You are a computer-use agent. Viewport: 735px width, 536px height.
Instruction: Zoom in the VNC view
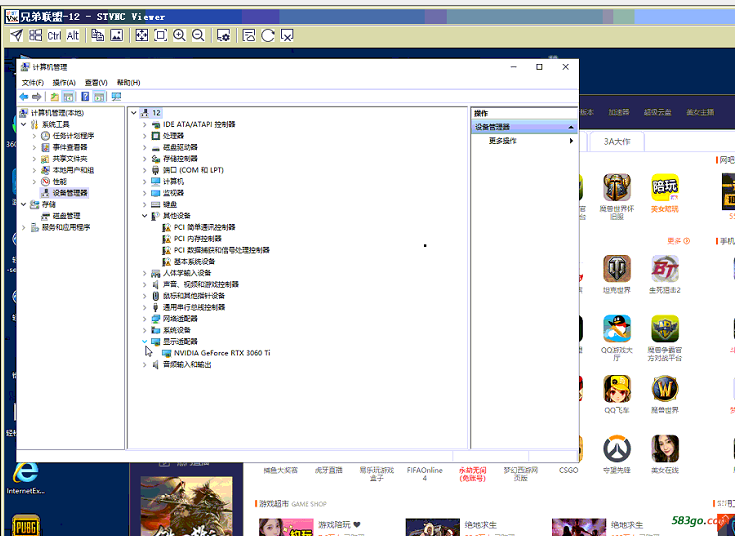[x=180, y=35]
